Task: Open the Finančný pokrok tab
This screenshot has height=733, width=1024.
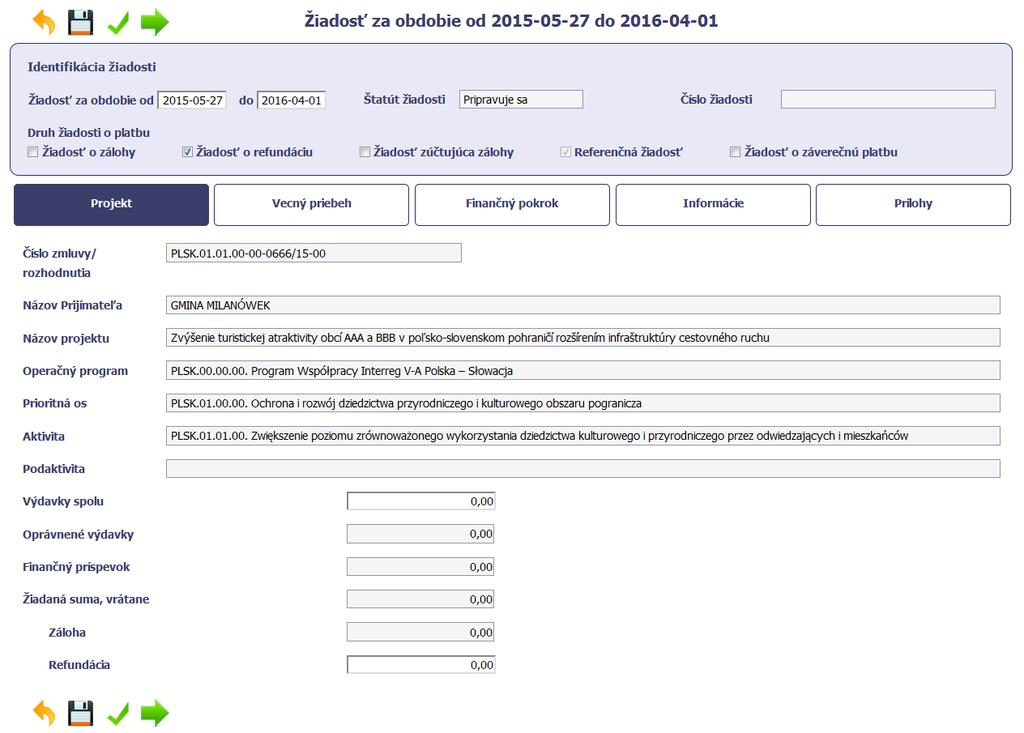Action: coord(512,204)
